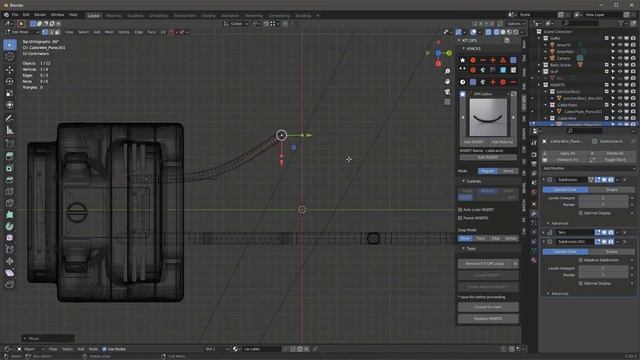The height and width of the screenshot is (360, 640).
Task: Select the Transform tool in left toolbar
Action: 10,105
